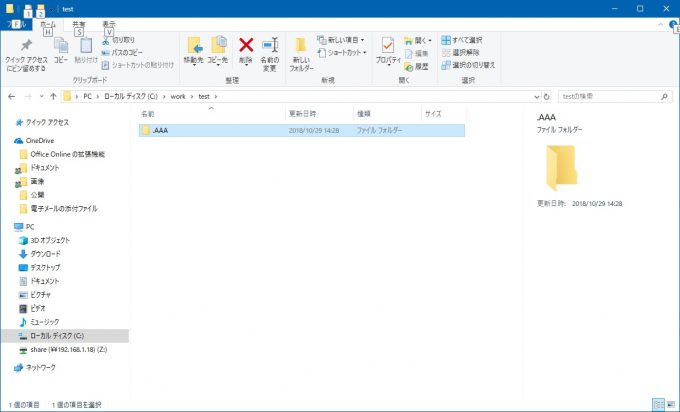The image size is (680, 412).
Task: Click Rename (名前の変更) icon
Action: [270, 55]
